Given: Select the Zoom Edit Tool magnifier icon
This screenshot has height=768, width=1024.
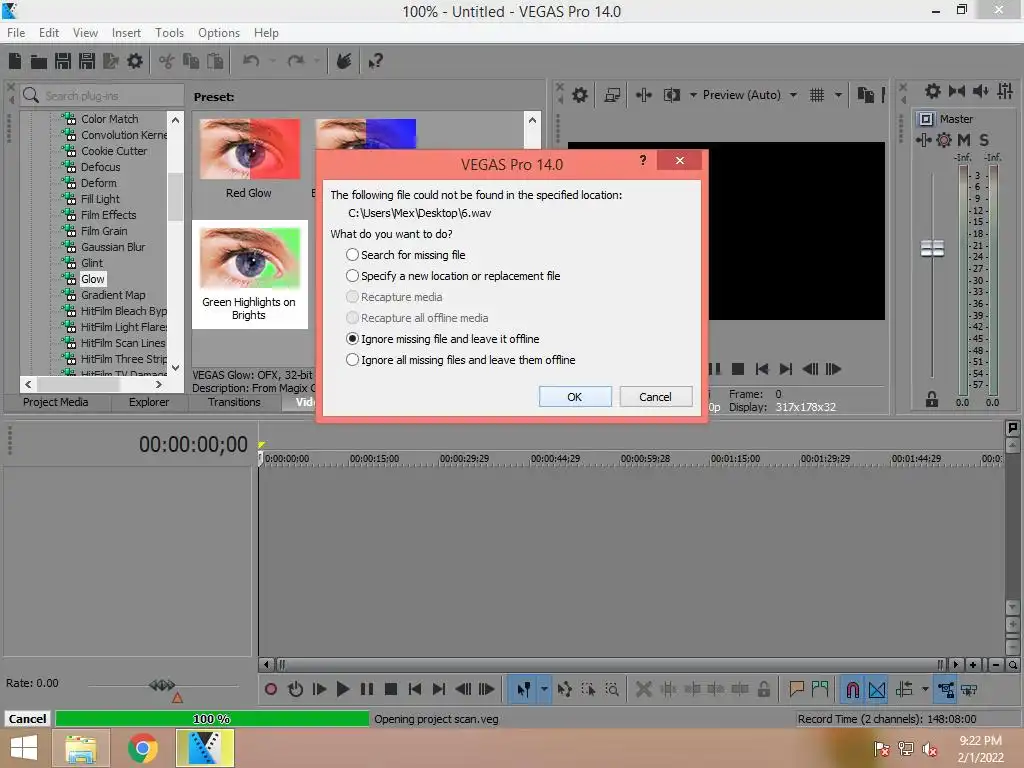Looking at the screenshot, I should (x=612, y=689).
